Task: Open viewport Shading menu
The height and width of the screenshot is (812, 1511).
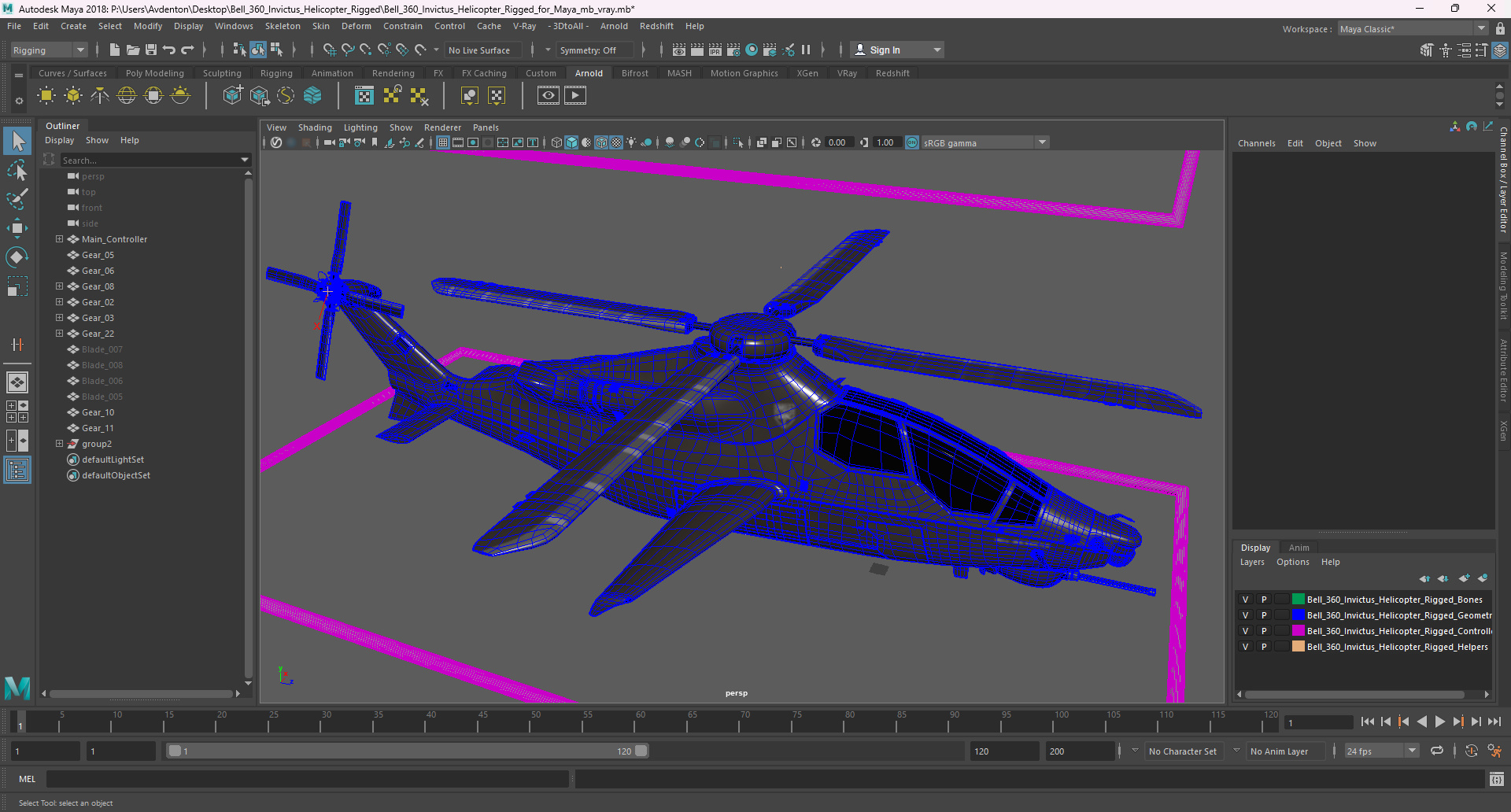Action: (x=315, y=127)
